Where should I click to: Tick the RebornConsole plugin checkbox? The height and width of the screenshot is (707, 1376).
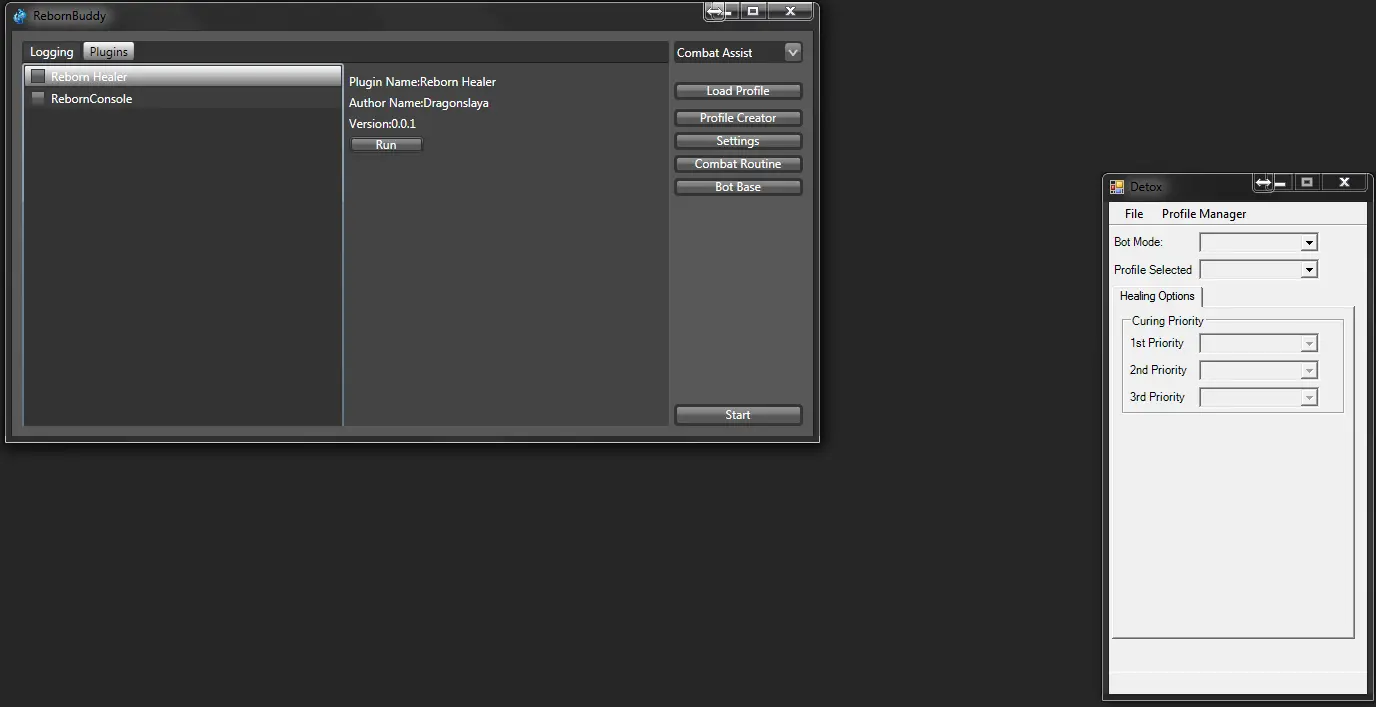tap(38, 98)
